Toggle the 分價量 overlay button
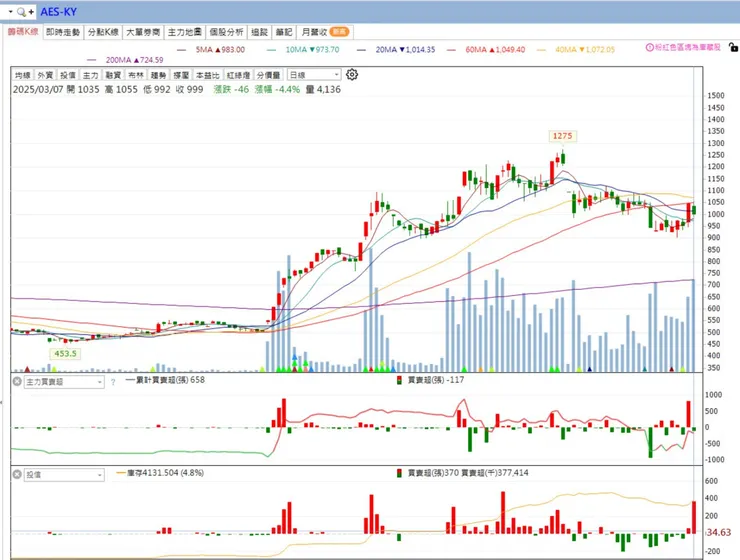The image size is (740, 560). (269, 75)
